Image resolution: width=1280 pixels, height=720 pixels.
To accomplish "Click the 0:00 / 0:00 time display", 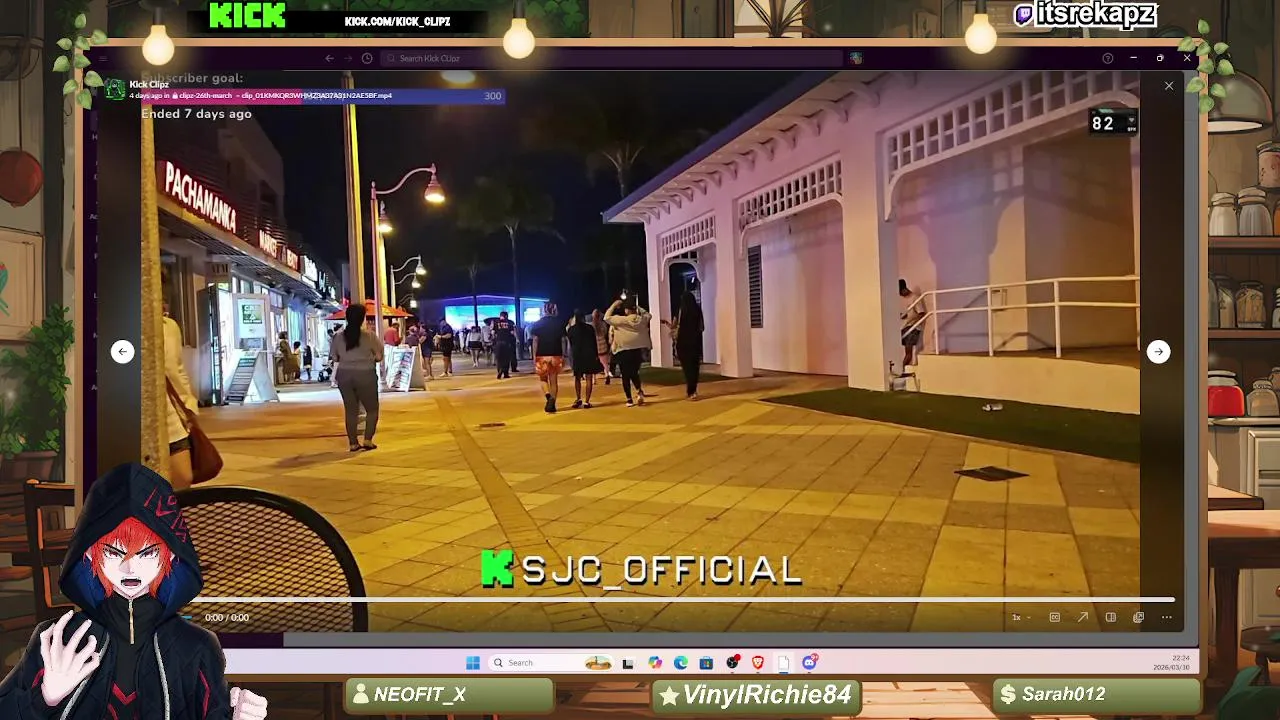I will click(227, 618).
